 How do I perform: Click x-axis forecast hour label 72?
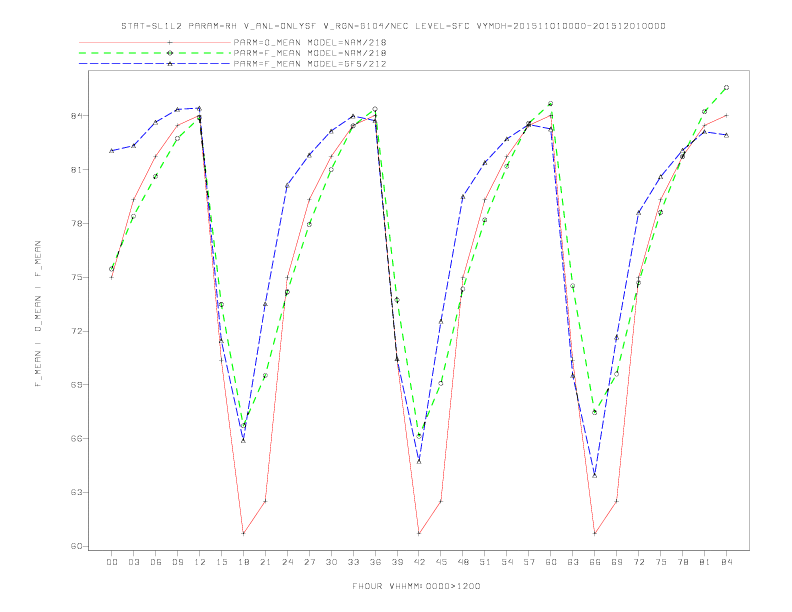click(639, 562)
